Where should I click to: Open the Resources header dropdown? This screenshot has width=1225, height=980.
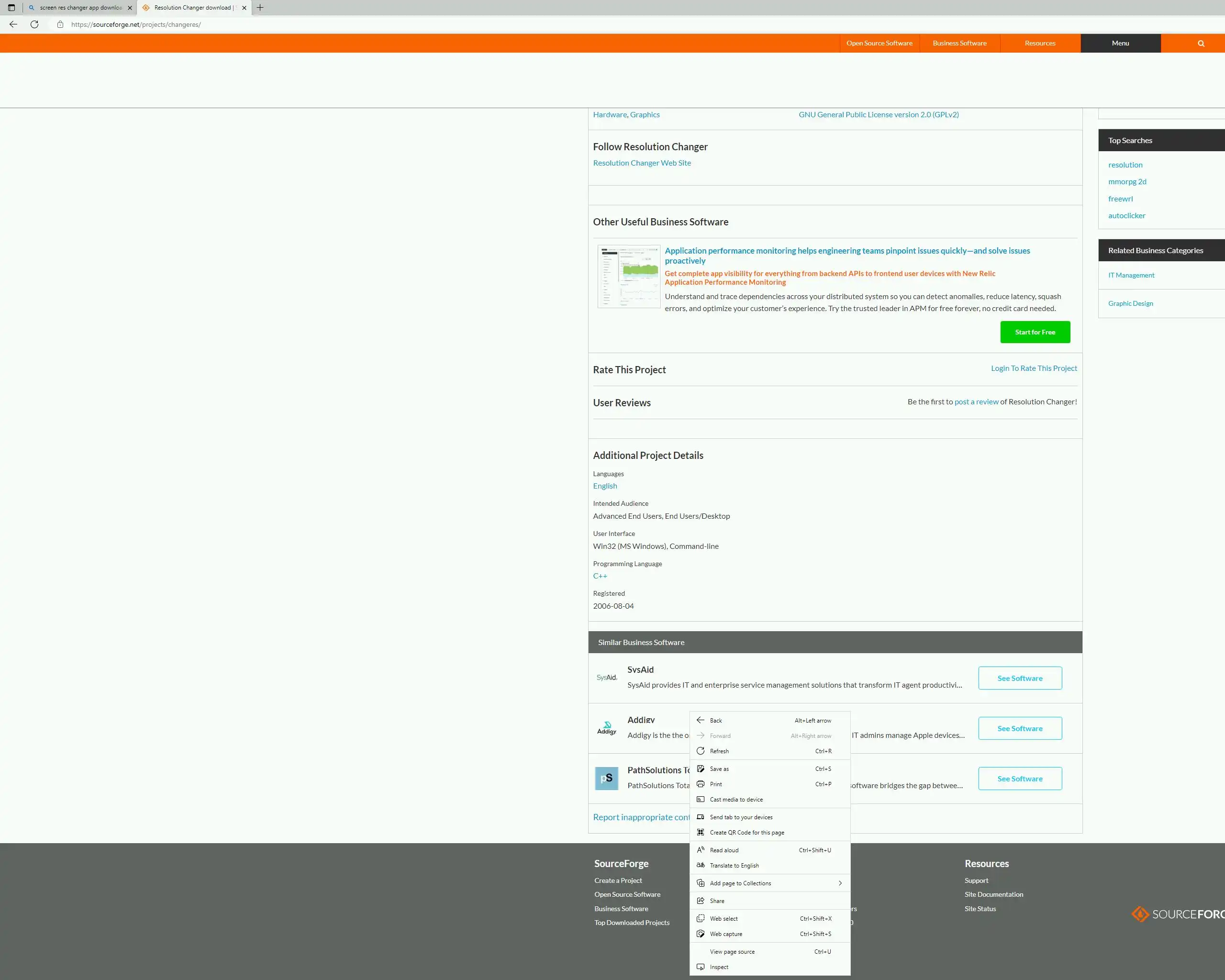coord(1039,43)
